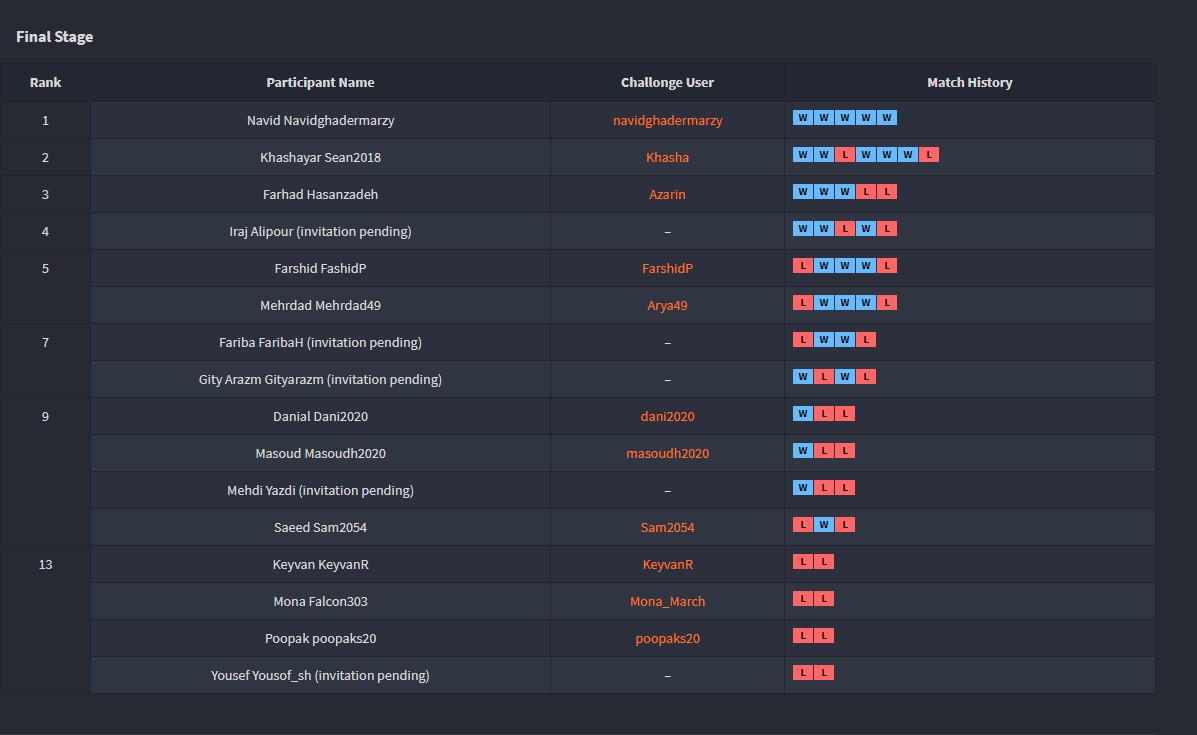Click the W badge in Mehdi Yazdi's row
The height and width of the screenshot is (735, 1197).
tap(803, 488)
